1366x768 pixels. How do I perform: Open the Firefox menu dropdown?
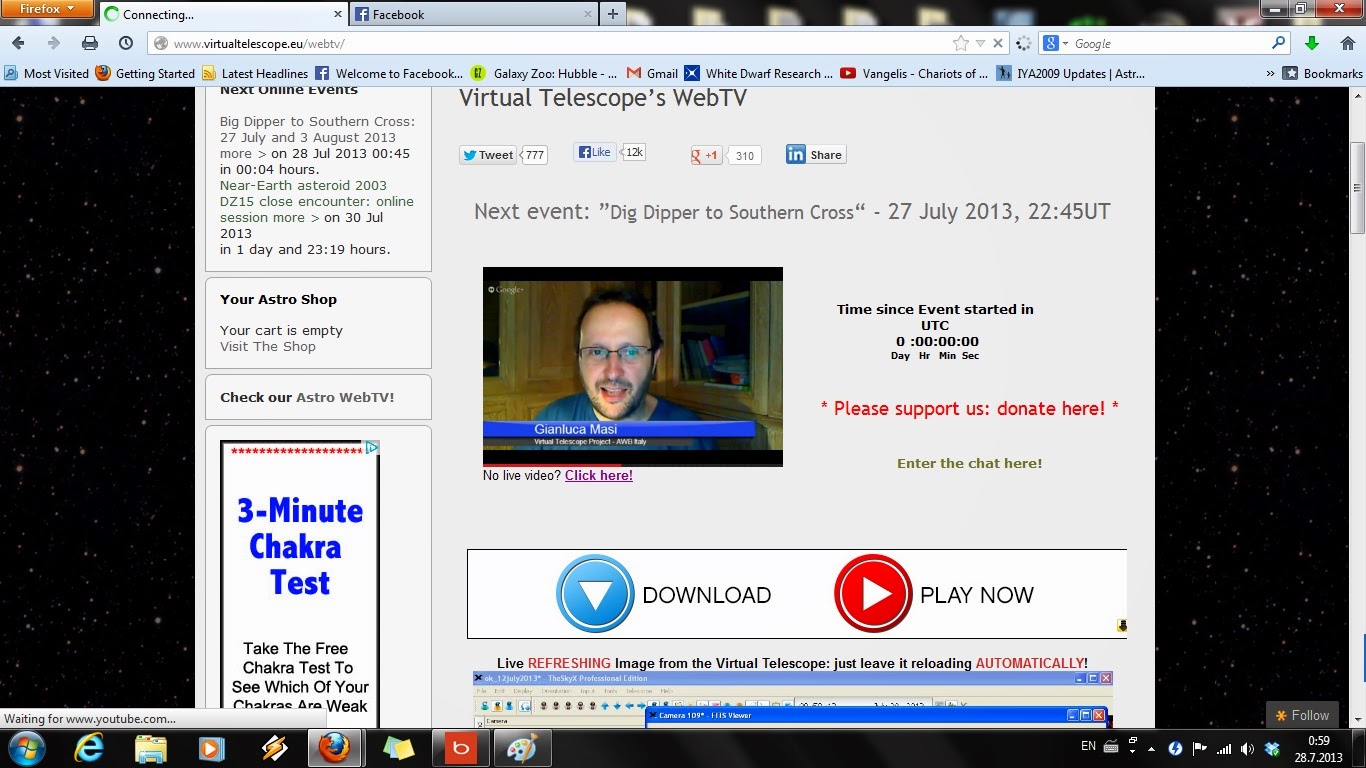[x=47, y=10]
